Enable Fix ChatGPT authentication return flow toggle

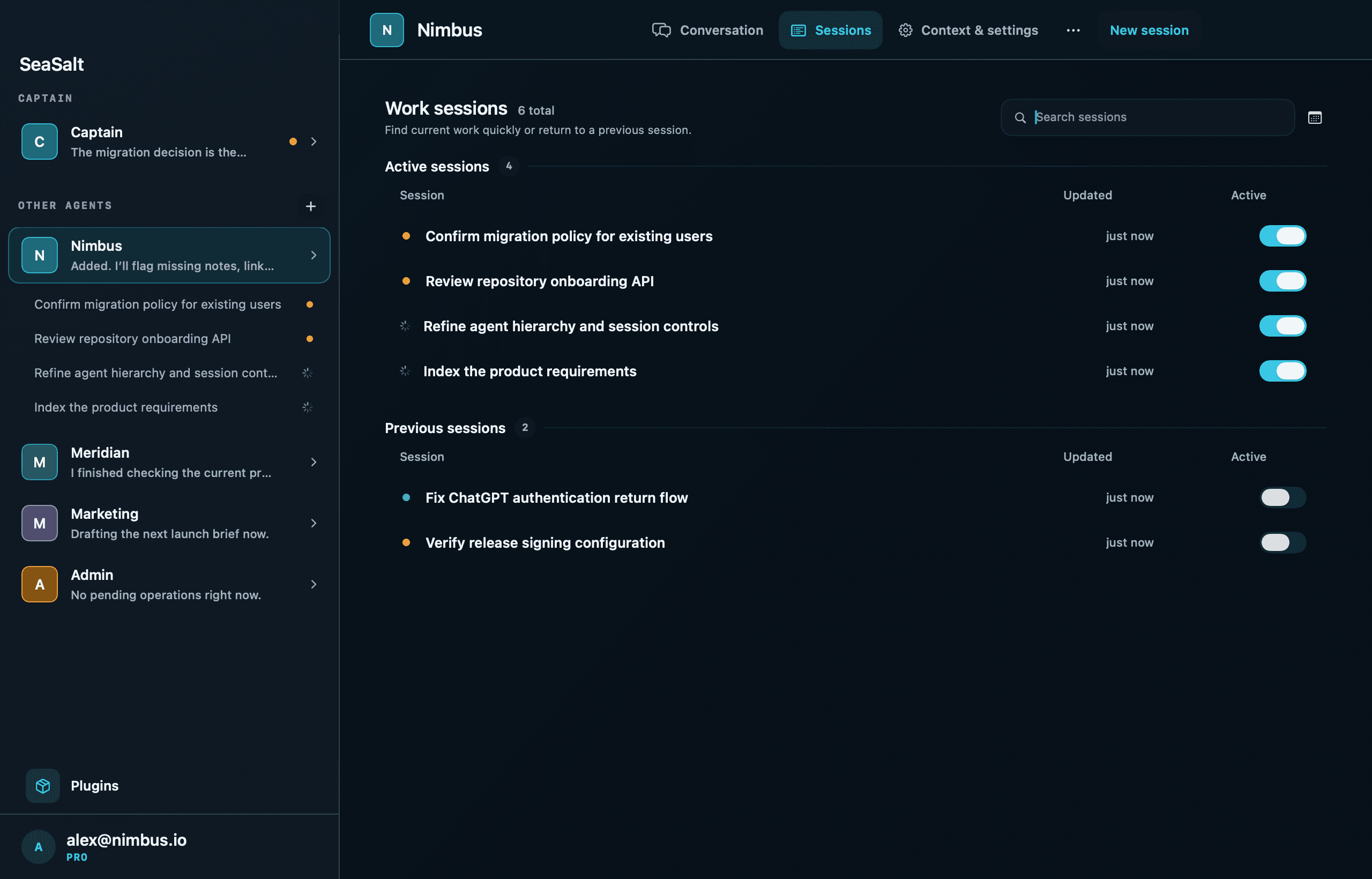pyautogui.click(x=1282, y=497)
